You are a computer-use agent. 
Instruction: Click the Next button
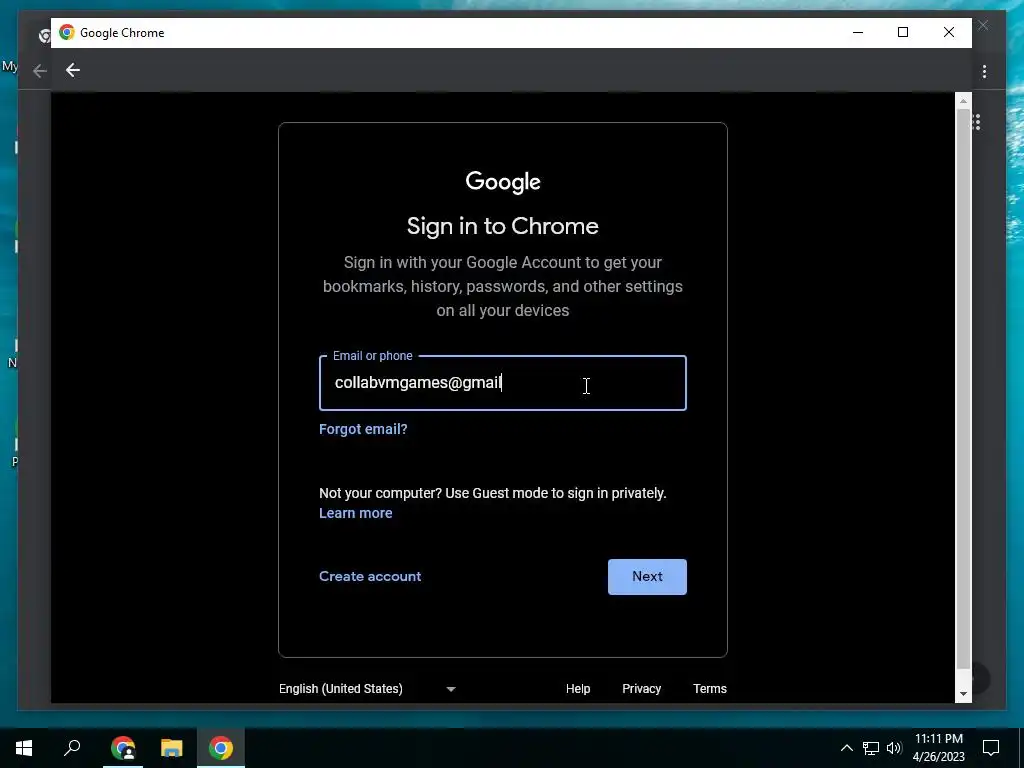pyautogui.click(x=647, y=577)
